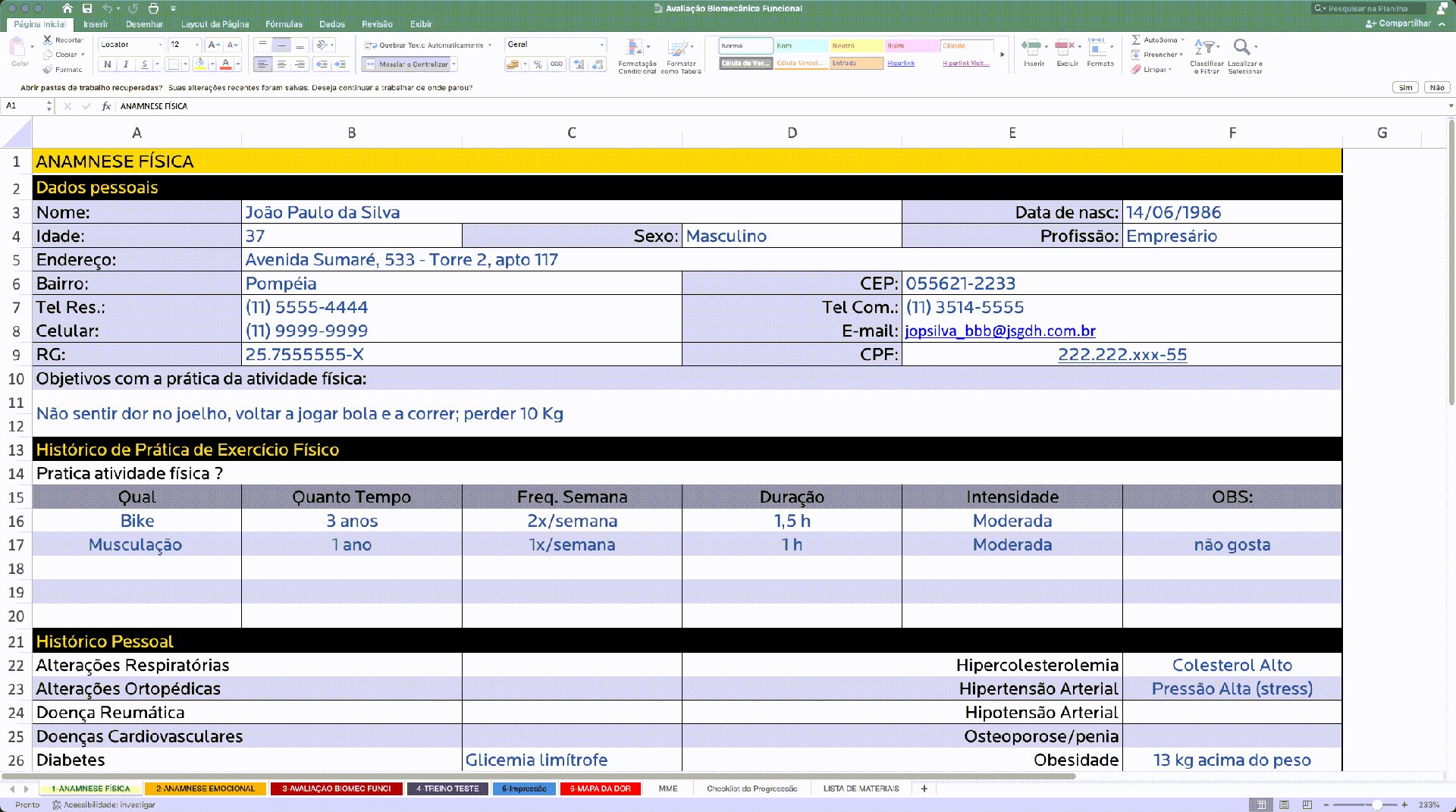Click the Save icon in the title bar
This screenshot has height=812, width=1456.
tap(87, 8)
